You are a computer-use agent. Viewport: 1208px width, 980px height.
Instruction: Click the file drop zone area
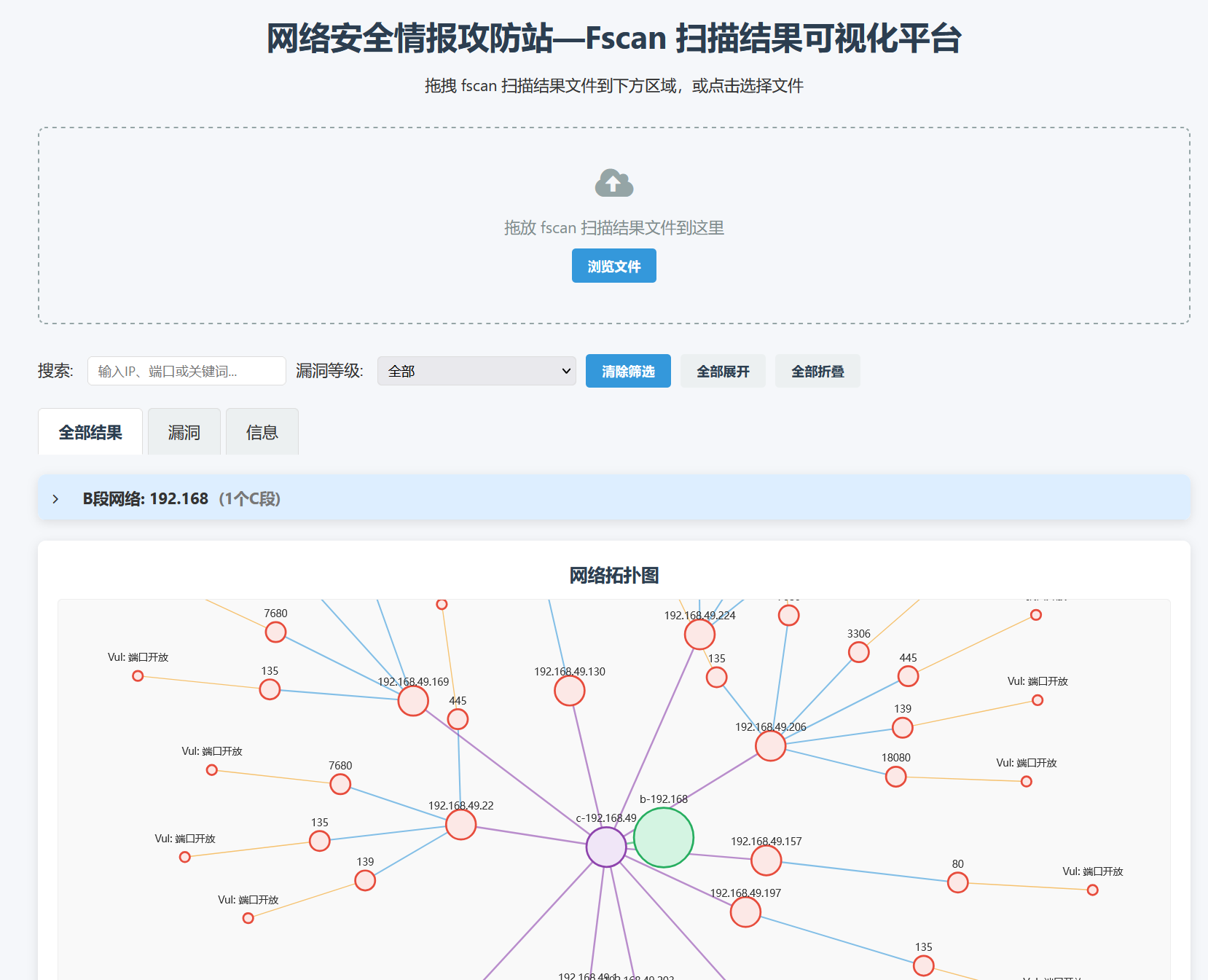point(614,226)
